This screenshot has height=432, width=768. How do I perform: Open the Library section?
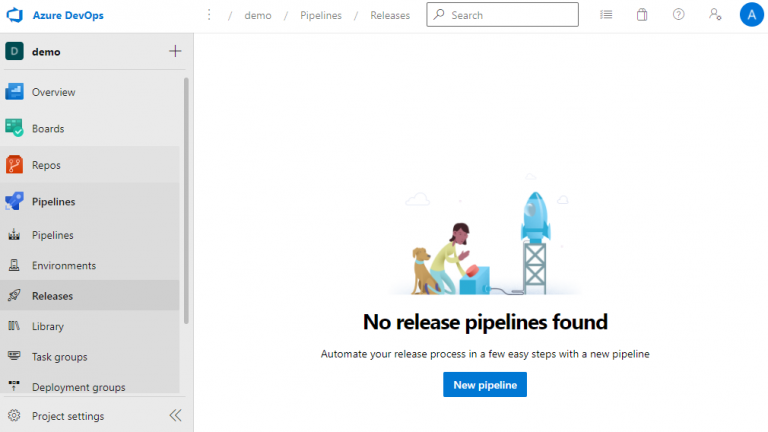coord(47,326)
